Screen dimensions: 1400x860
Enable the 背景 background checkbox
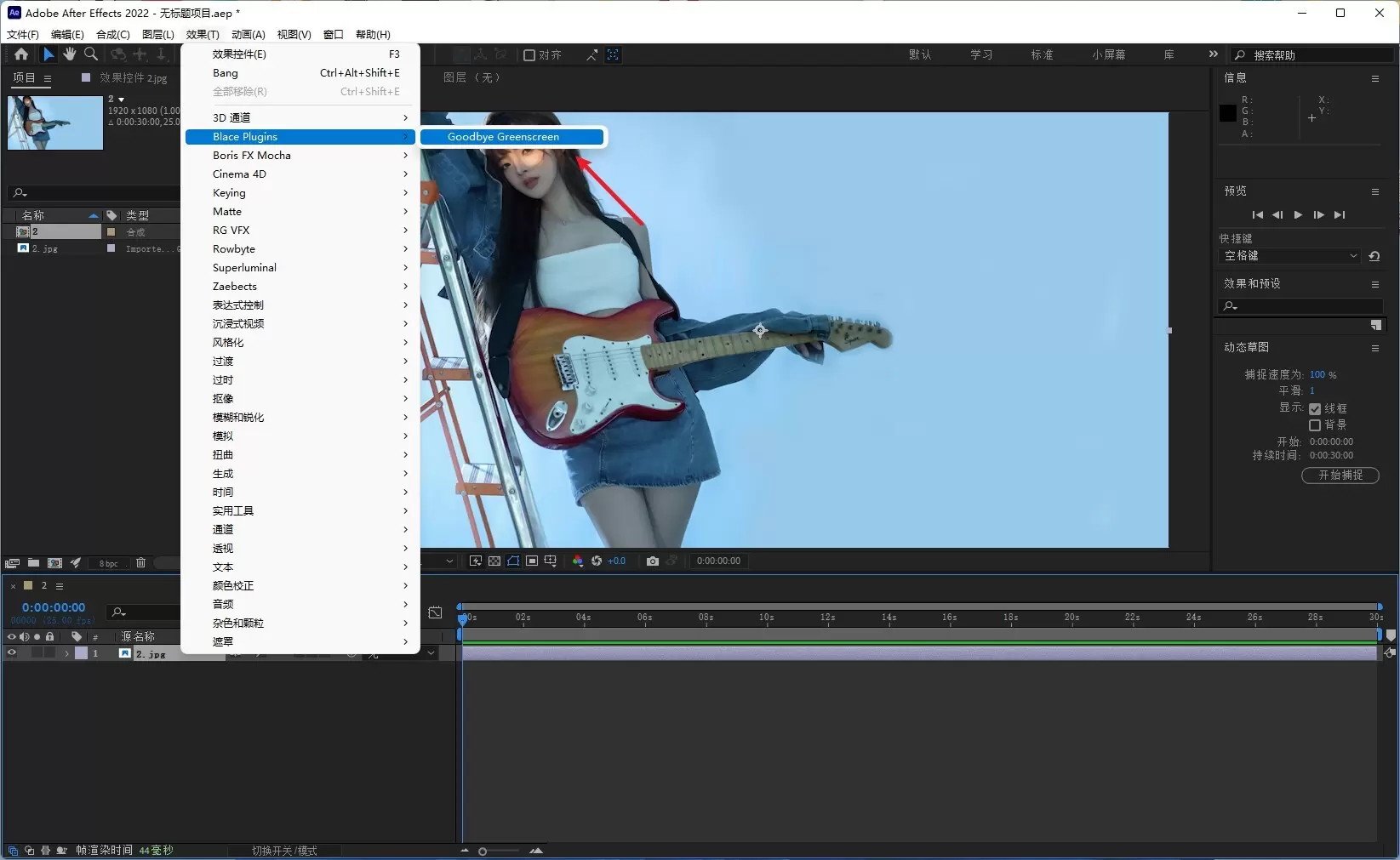click(x=1315, y=425)
